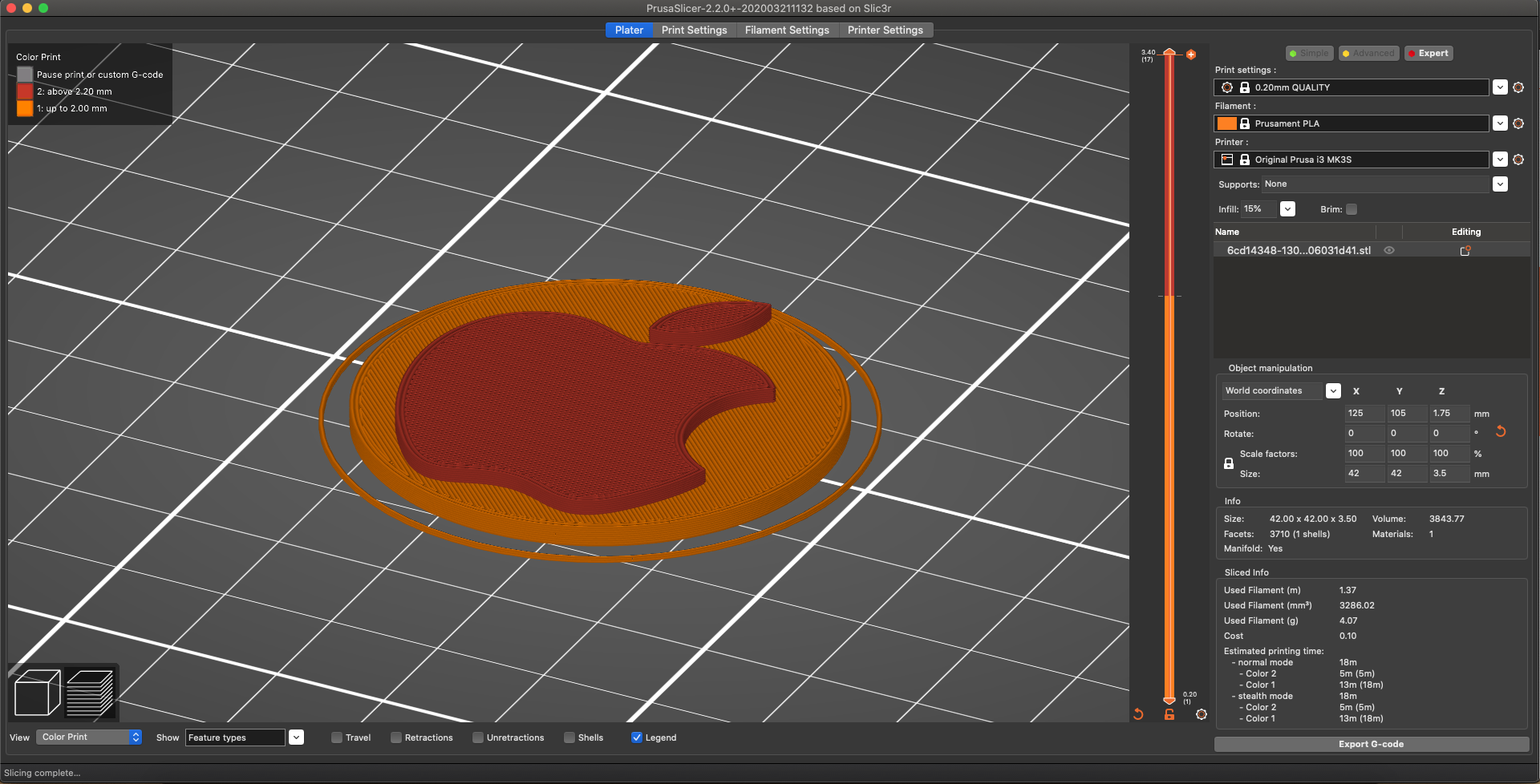
Task: Click the Export G-code button
Action: (x=1371, y=744)
